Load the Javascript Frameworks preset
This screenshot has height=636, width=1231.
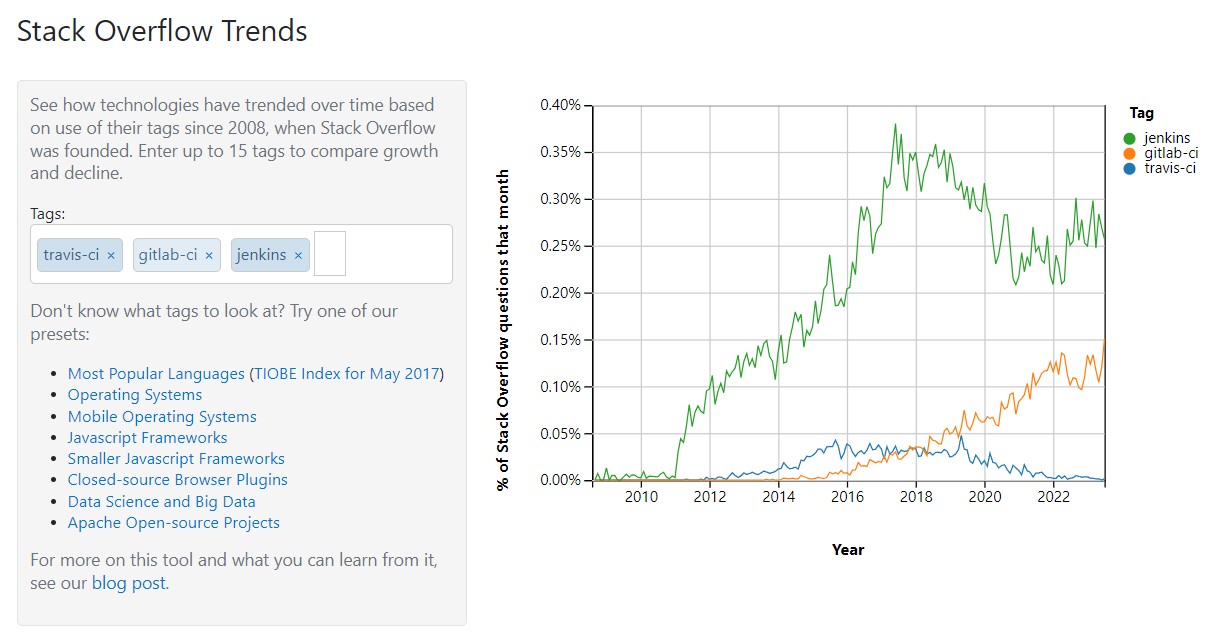point(148,438)
